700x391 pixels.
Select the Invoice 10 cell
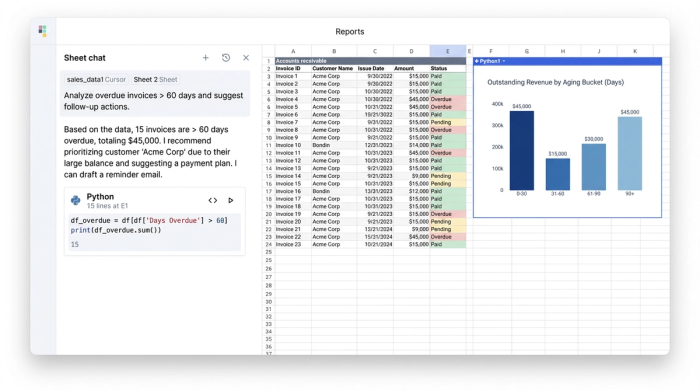pyautogui.click(x=293, y=145)
